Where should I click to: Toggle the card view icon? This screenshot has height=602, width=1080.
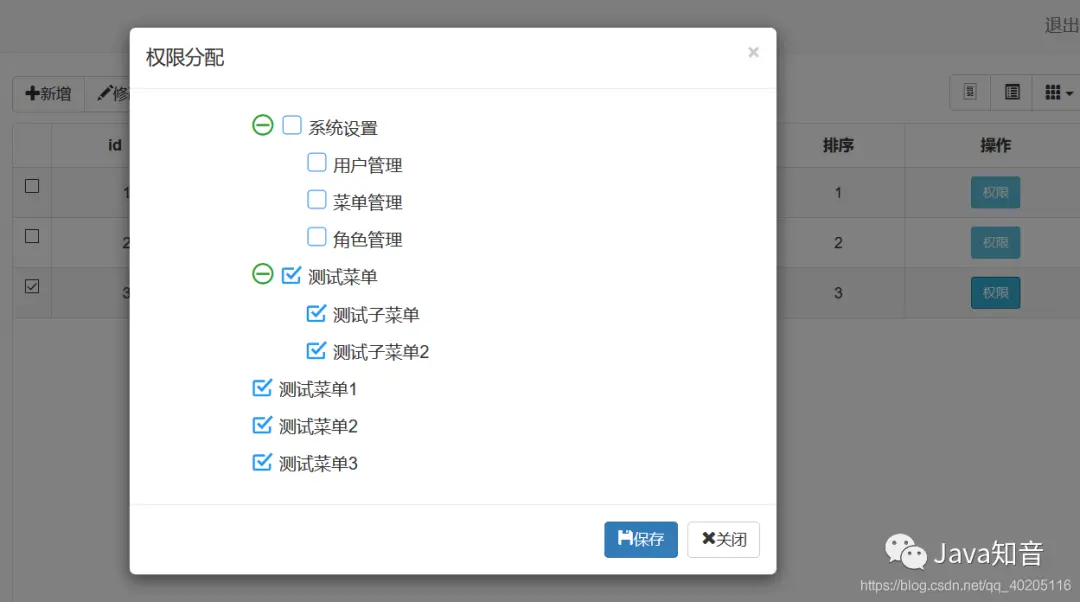click(969, 93)
